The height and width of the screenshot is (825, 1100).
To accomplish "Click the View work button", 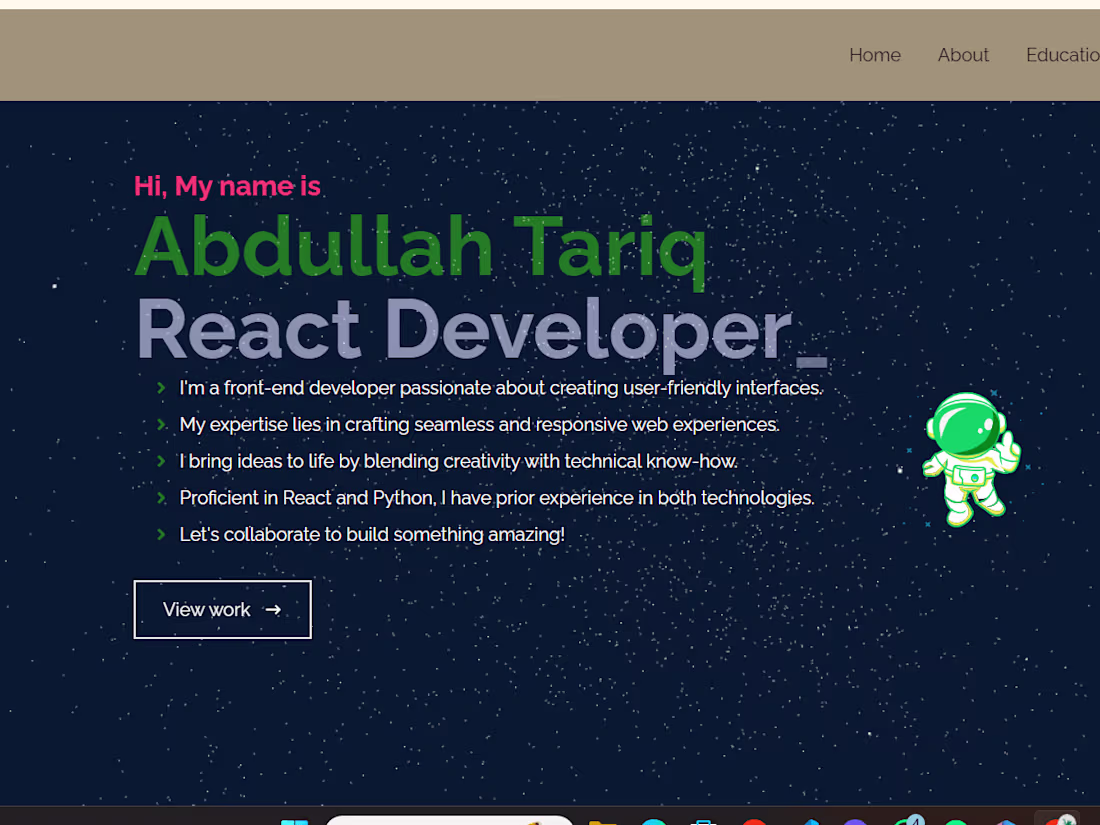I will [222, 609].
